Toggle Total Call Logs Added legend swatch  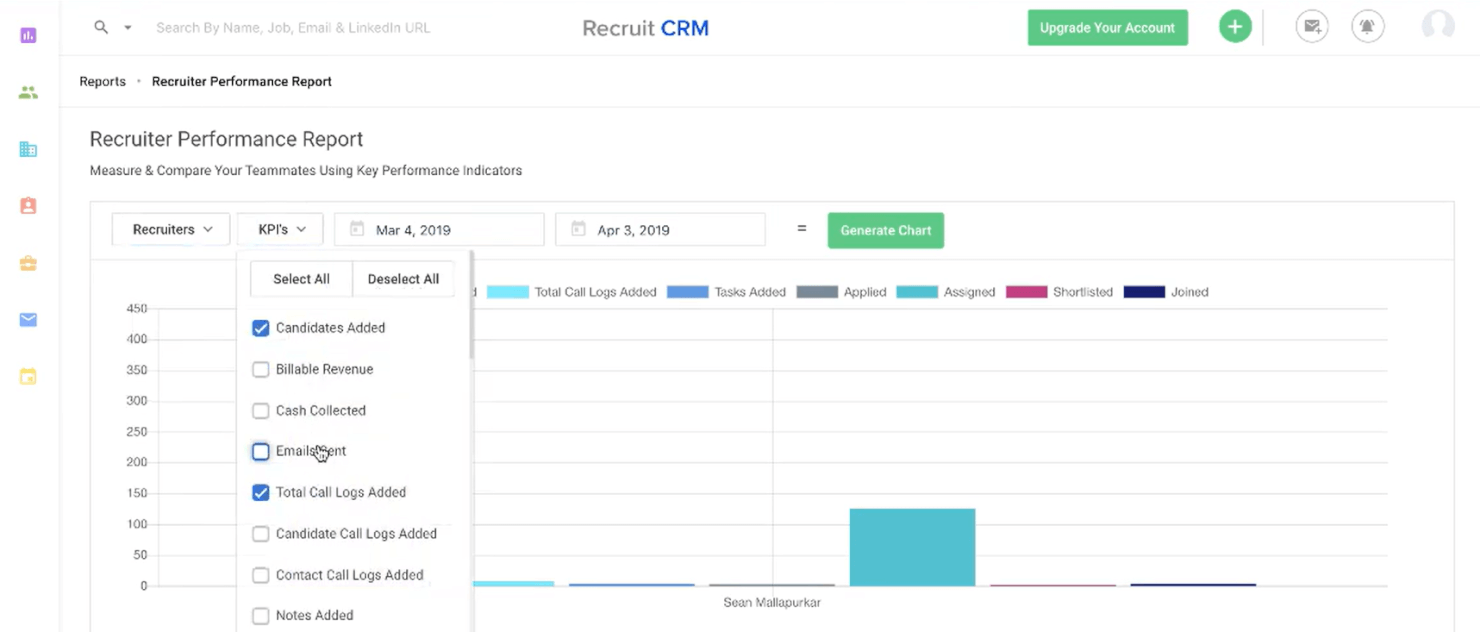click(507, 292)
